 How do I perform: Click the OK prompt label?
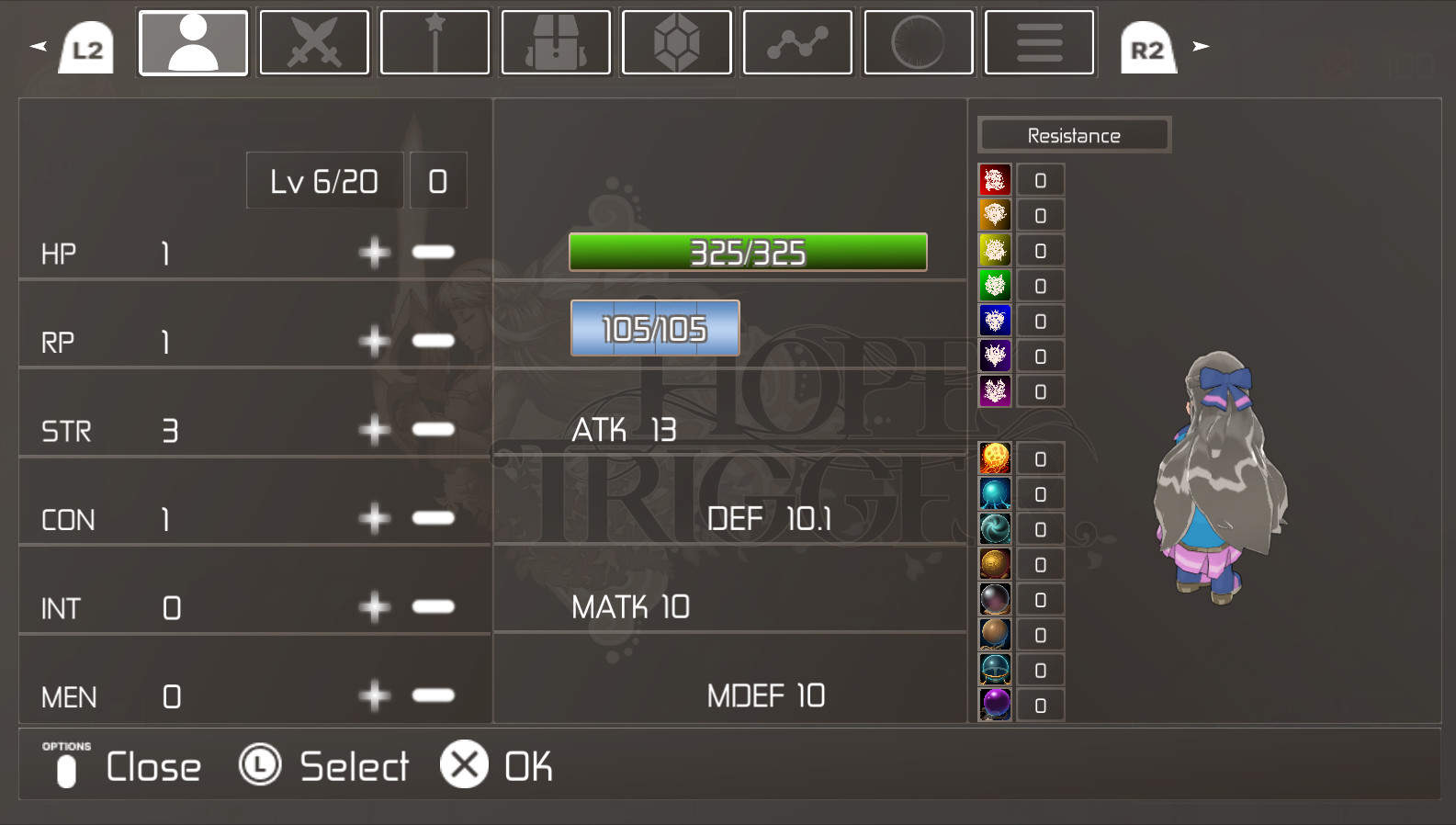[x=529, y=766]
